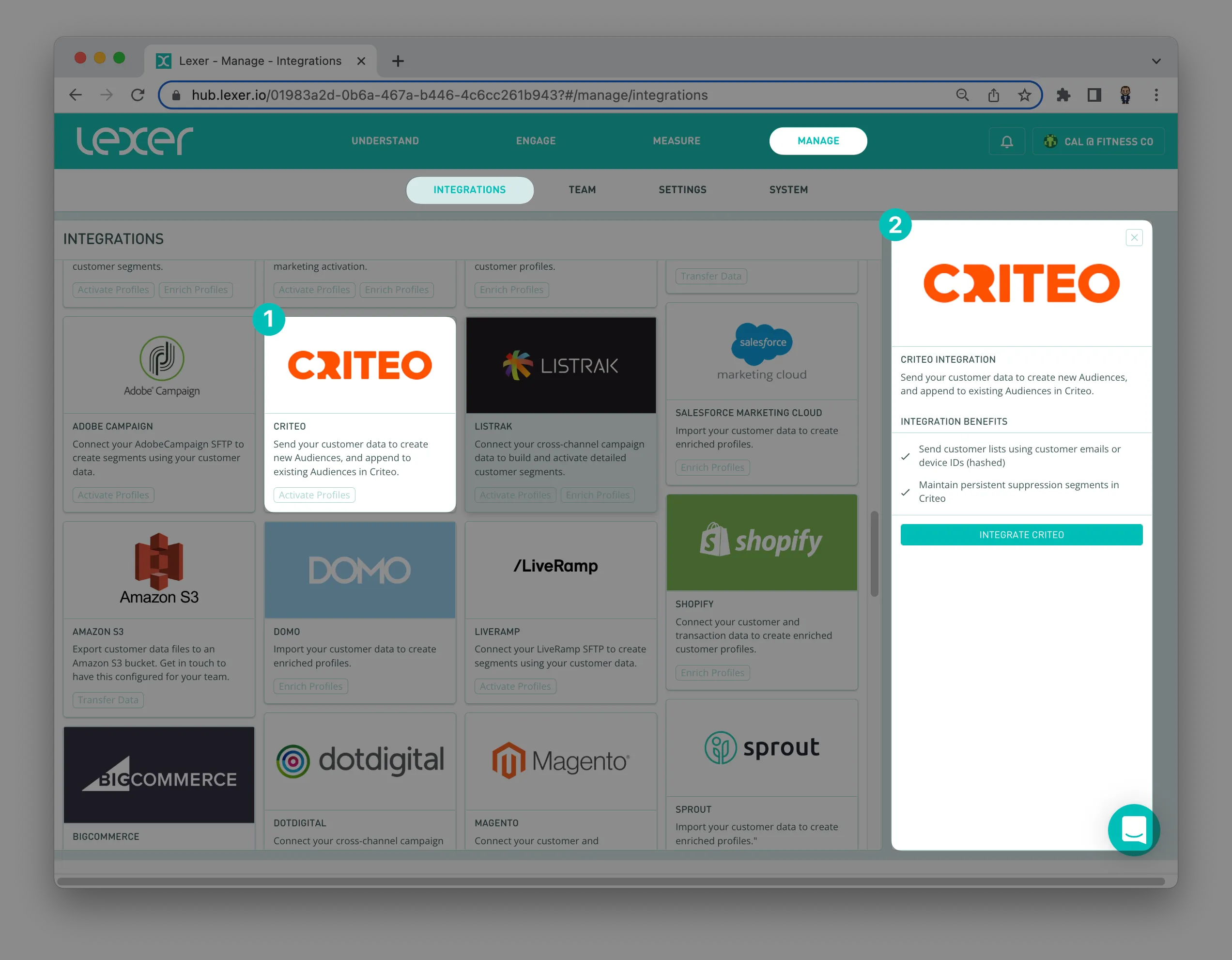Open the Settings tab
The width and height of the screenshot is (1232, 960).
pos(682,190)
